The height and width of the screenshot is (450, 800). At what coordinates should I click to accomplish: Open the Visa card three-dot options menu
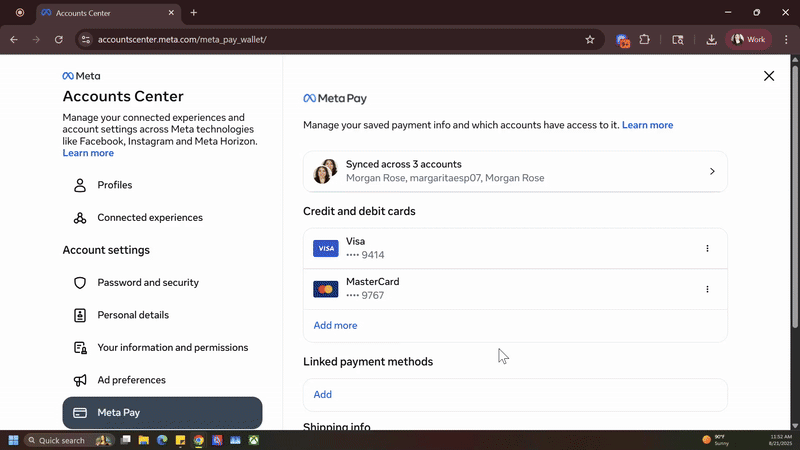pos(707,248)
